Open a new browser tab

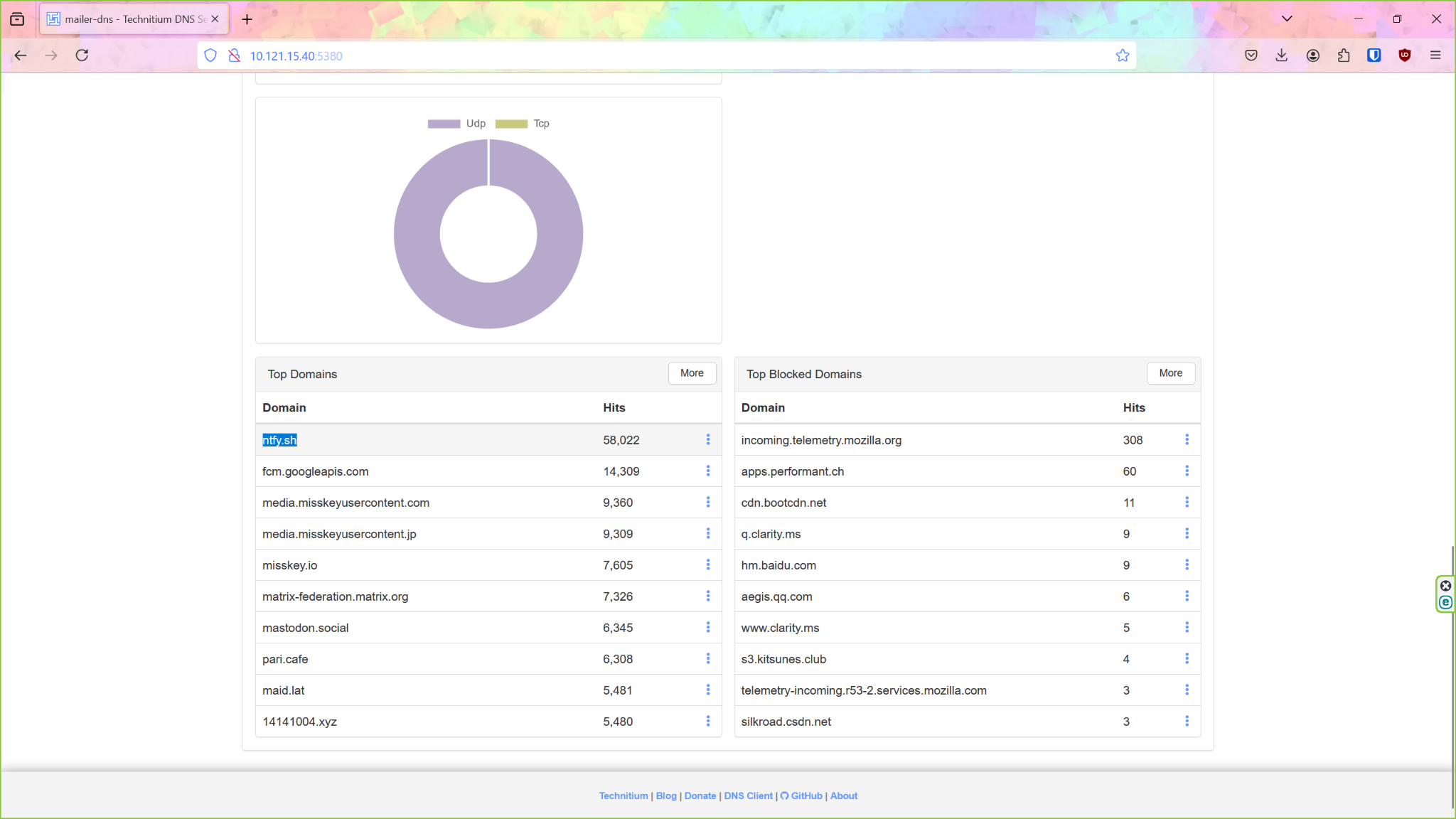[x=247, y=19]
